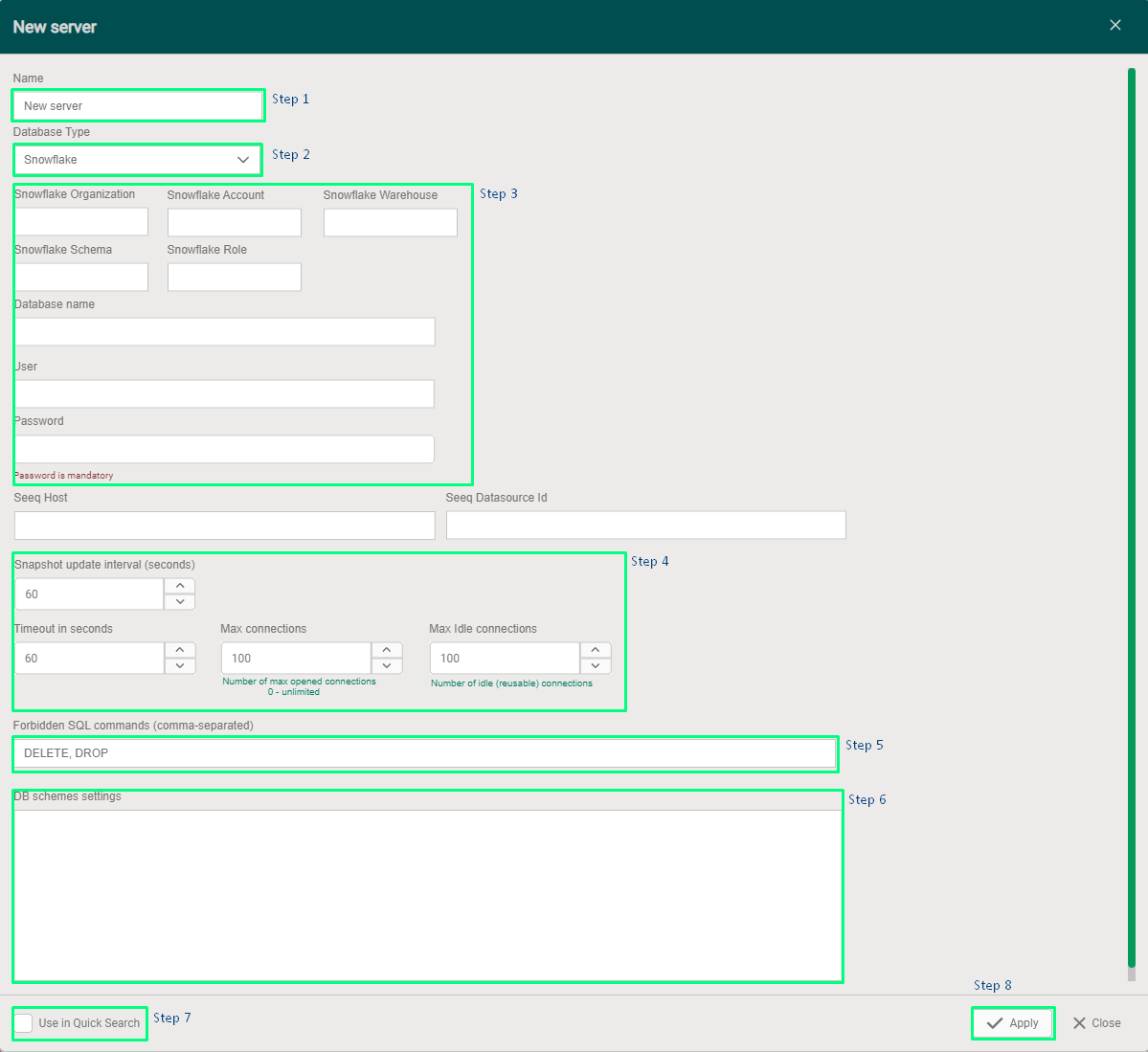This screenshot has height=1052, width=1148.
Task: Increase the Snapshot update interval value
Action: click(180, 586)
